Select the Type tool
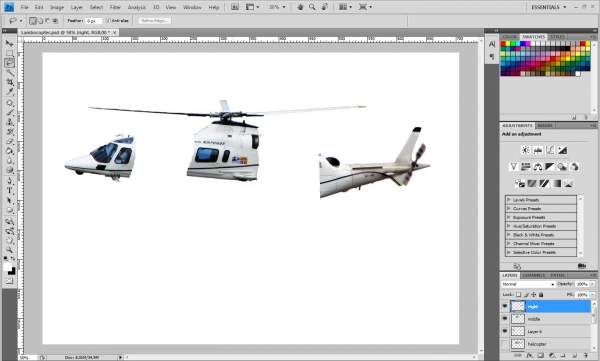 [x=10, y=191]
